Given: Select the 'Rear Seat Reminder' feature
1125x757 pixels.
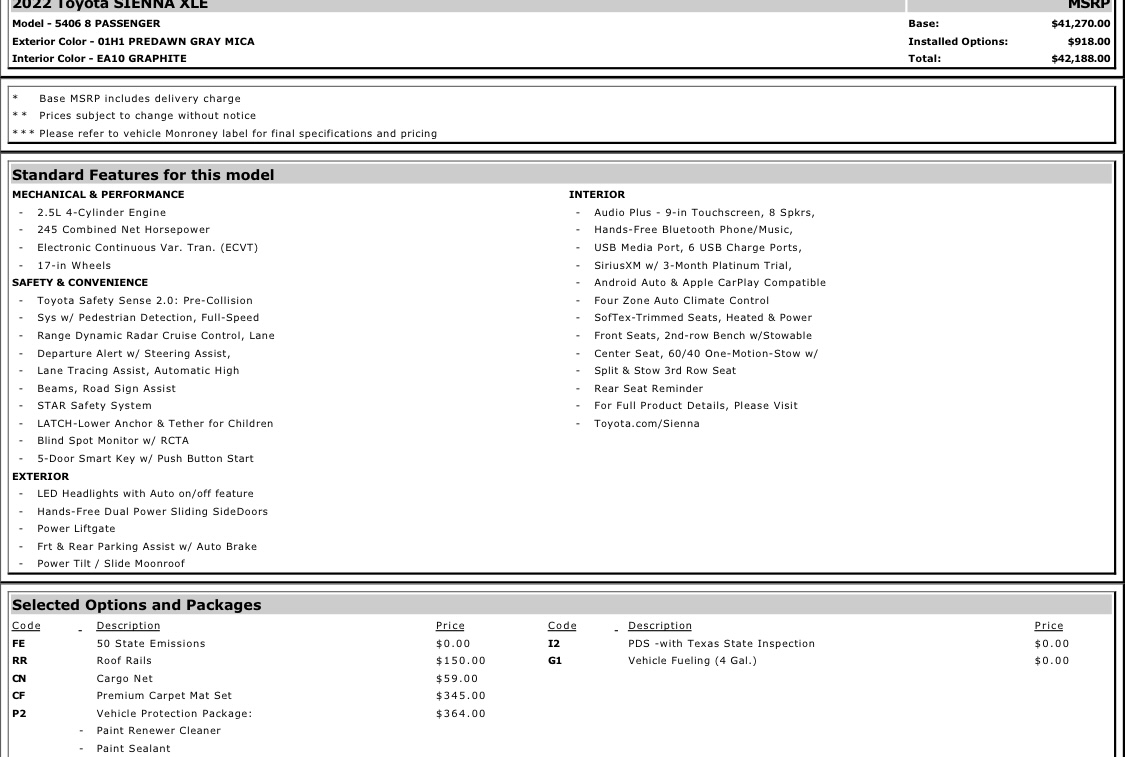Looking at the screenshot, I should point(648,389).
